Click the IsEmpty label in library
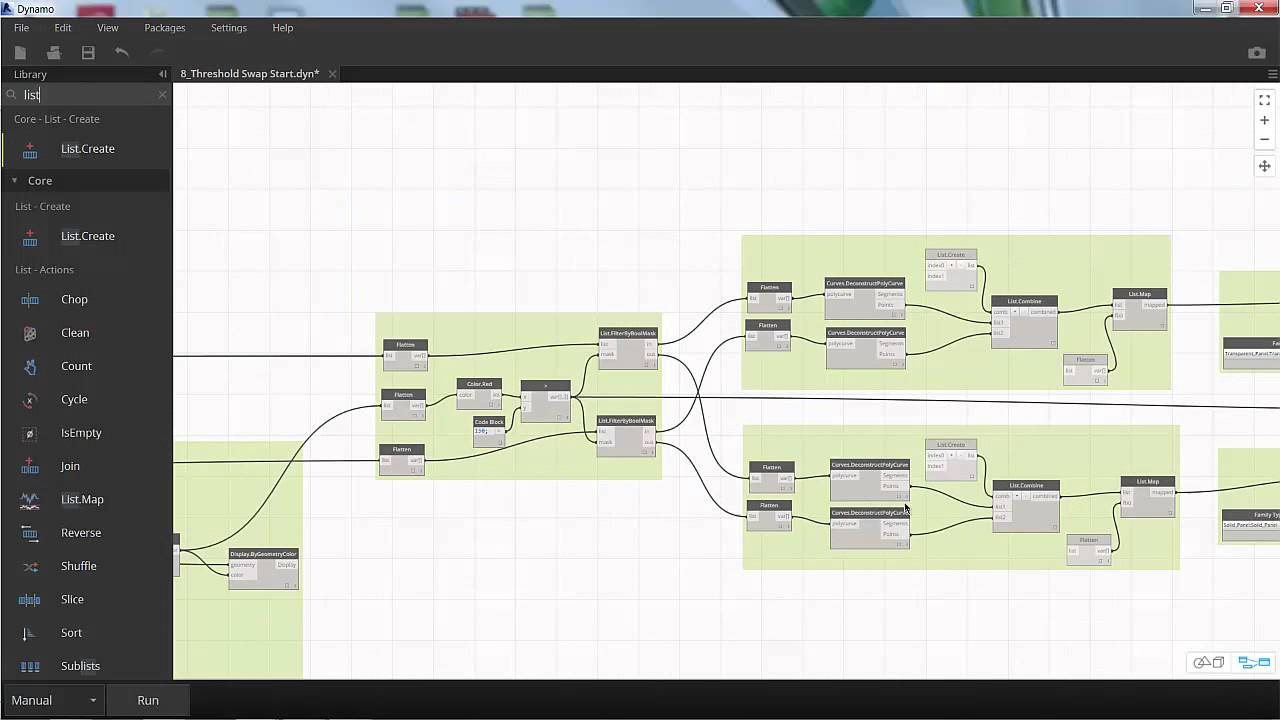The image size is (1280, 720). click(81, 433)
